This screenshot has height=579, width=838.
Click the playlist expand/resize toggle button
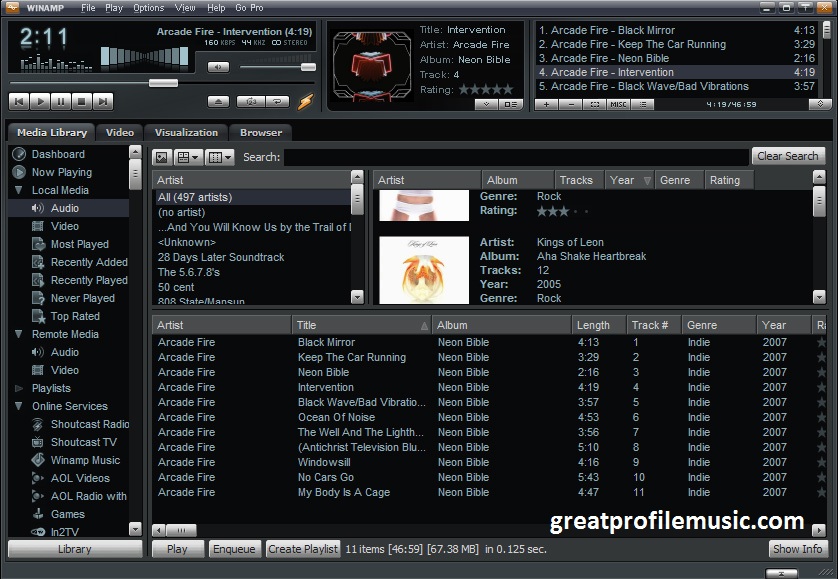[820, 104]
